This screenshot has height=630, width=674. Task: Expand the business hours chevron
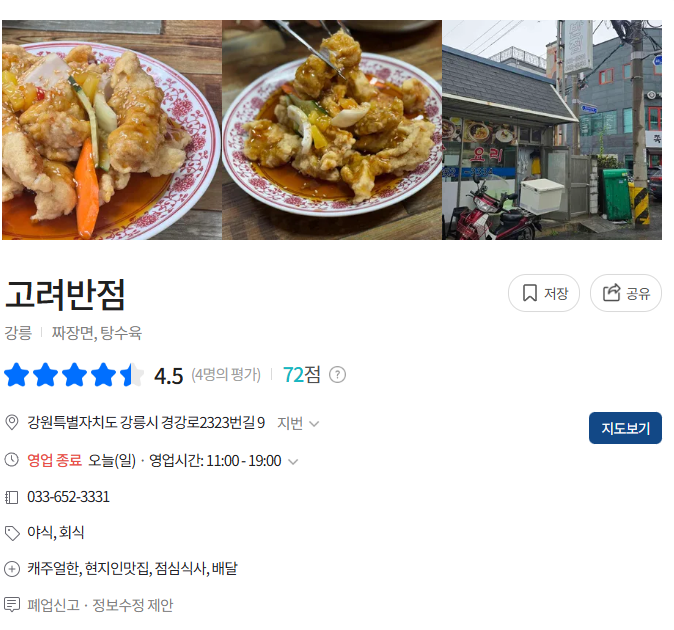(293, 462)
